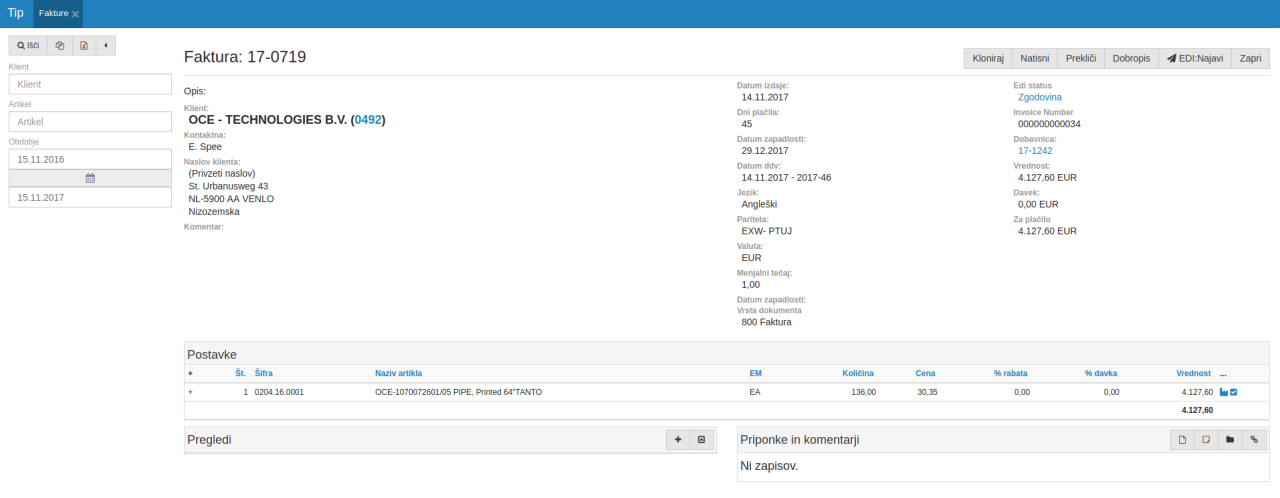
Task: Expand item row 1 with plus sign
Action: point(190,392)
